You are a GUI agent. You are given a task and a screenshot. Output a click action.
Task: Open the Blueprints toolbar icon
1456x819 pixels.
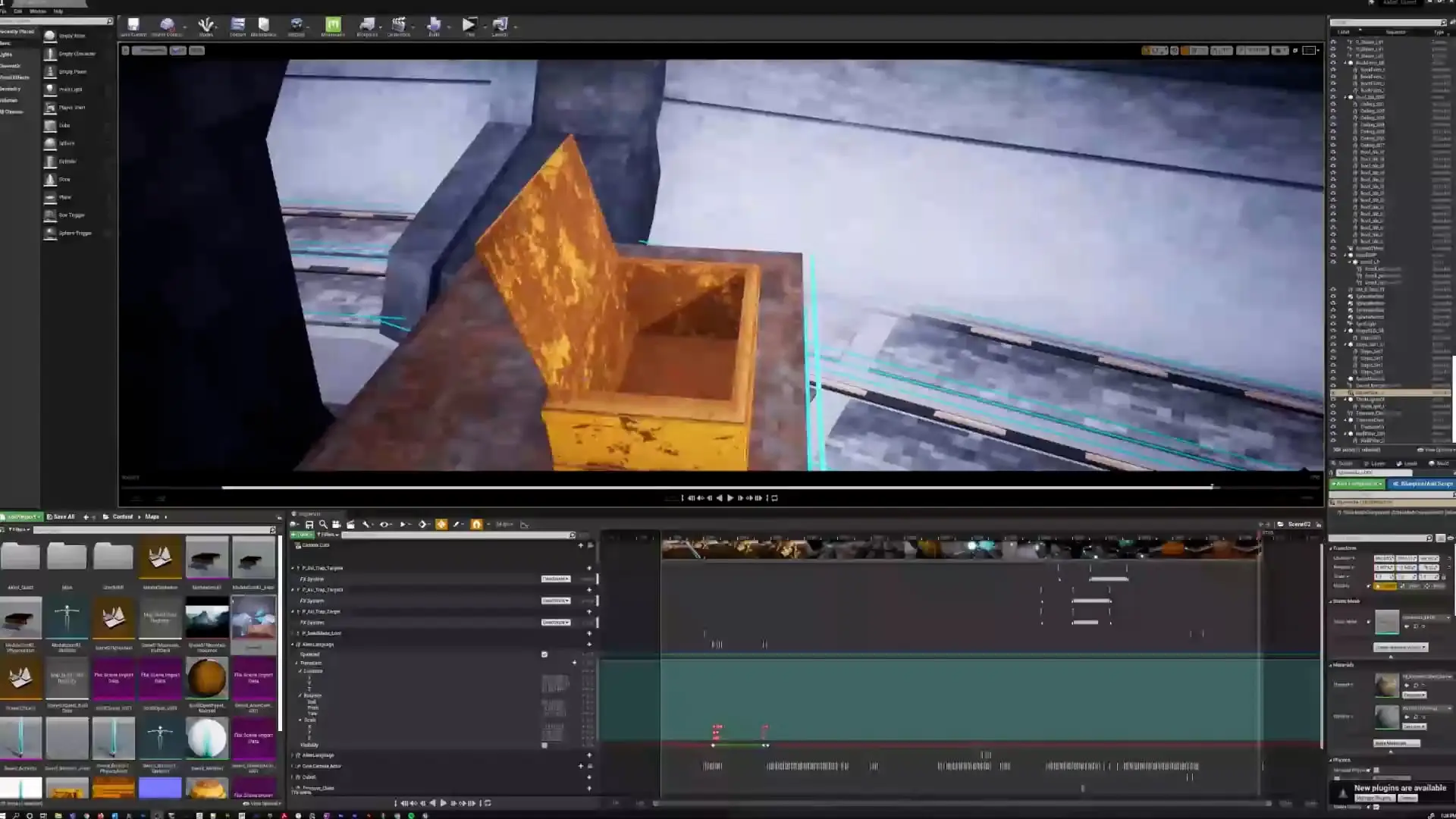[x=367, y=26]
